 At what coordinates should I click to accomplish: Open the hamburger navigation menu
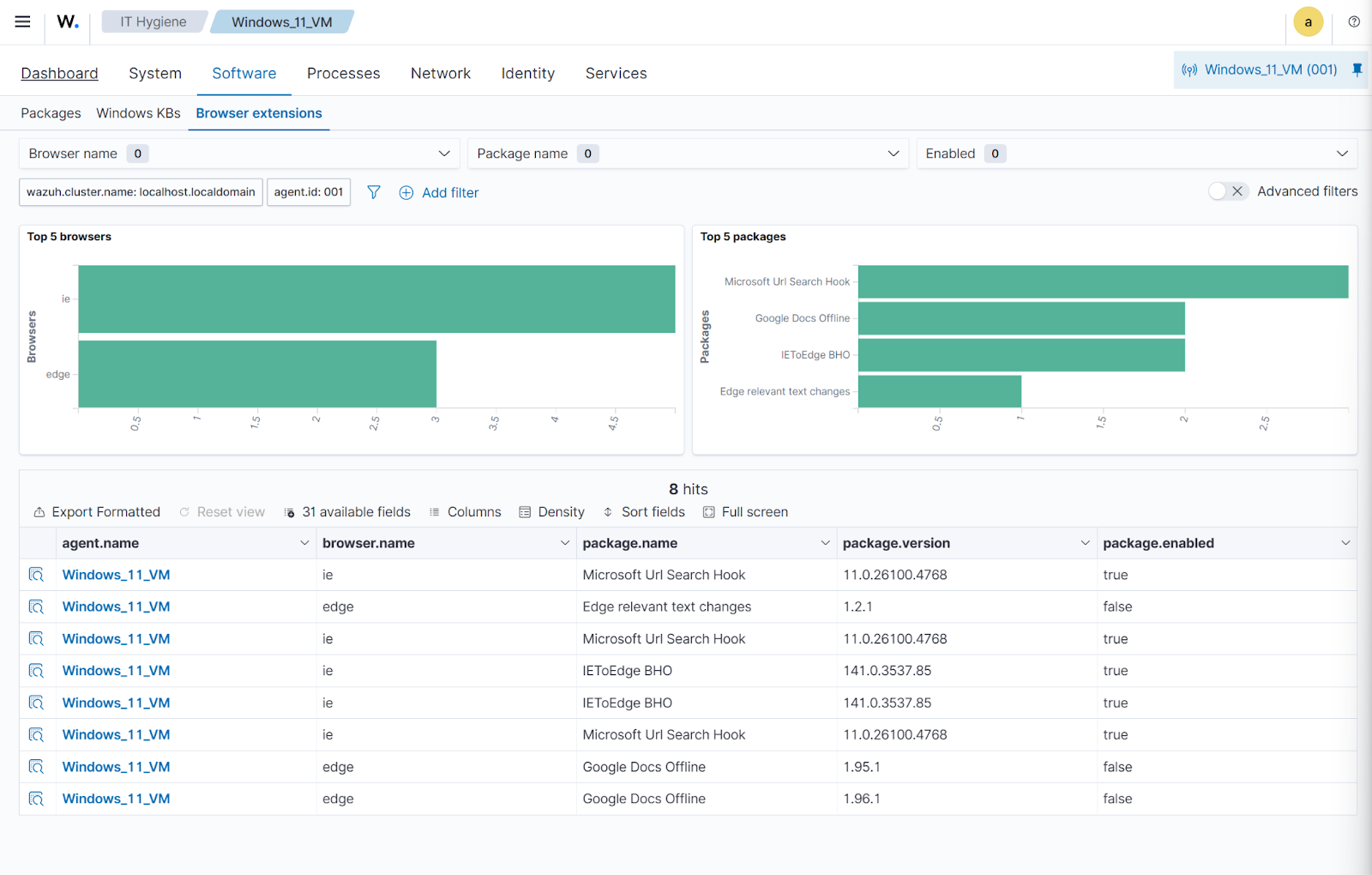pyautogui.click(x=22, y=22)
